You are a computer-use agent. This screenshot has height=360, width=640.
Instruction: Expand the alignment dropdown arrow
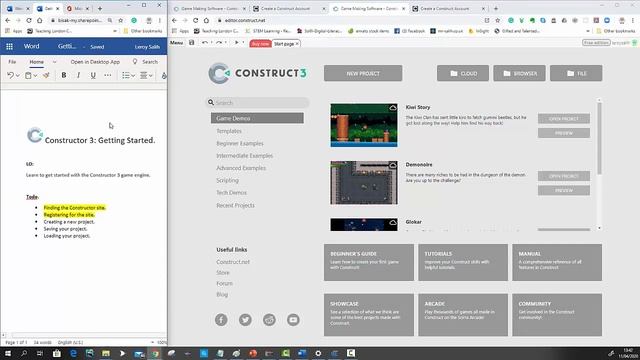151,76
